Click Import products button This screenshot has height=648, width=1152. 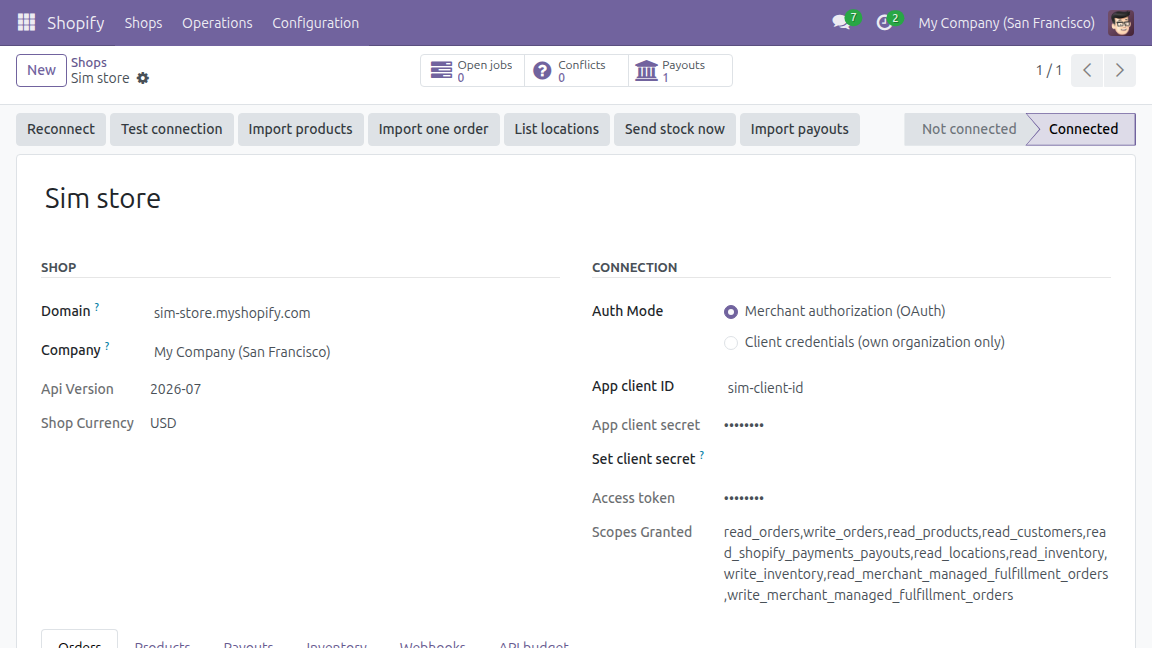click(x=300, y=129)
